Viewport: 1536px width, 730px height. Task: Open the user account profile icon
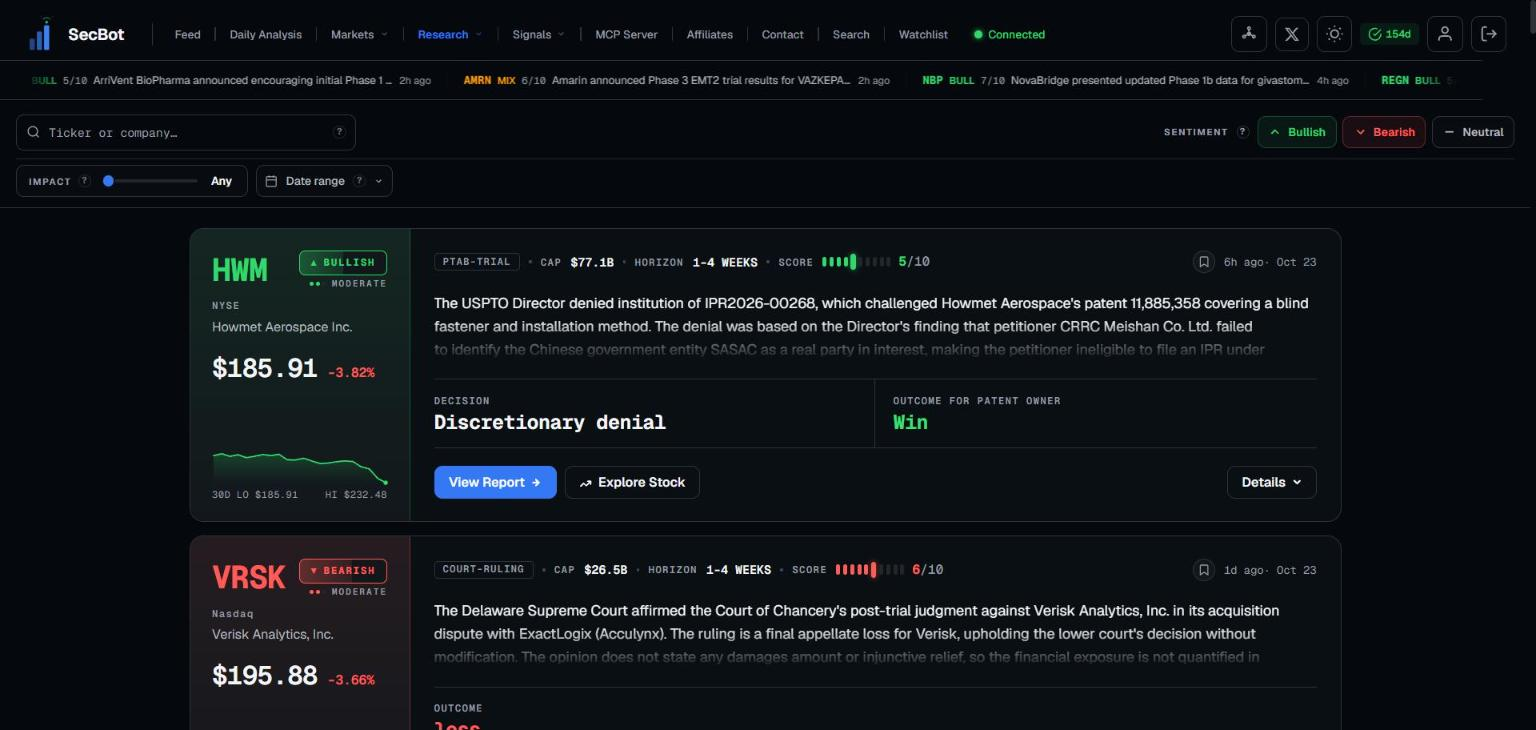(x=1444, y=34)
